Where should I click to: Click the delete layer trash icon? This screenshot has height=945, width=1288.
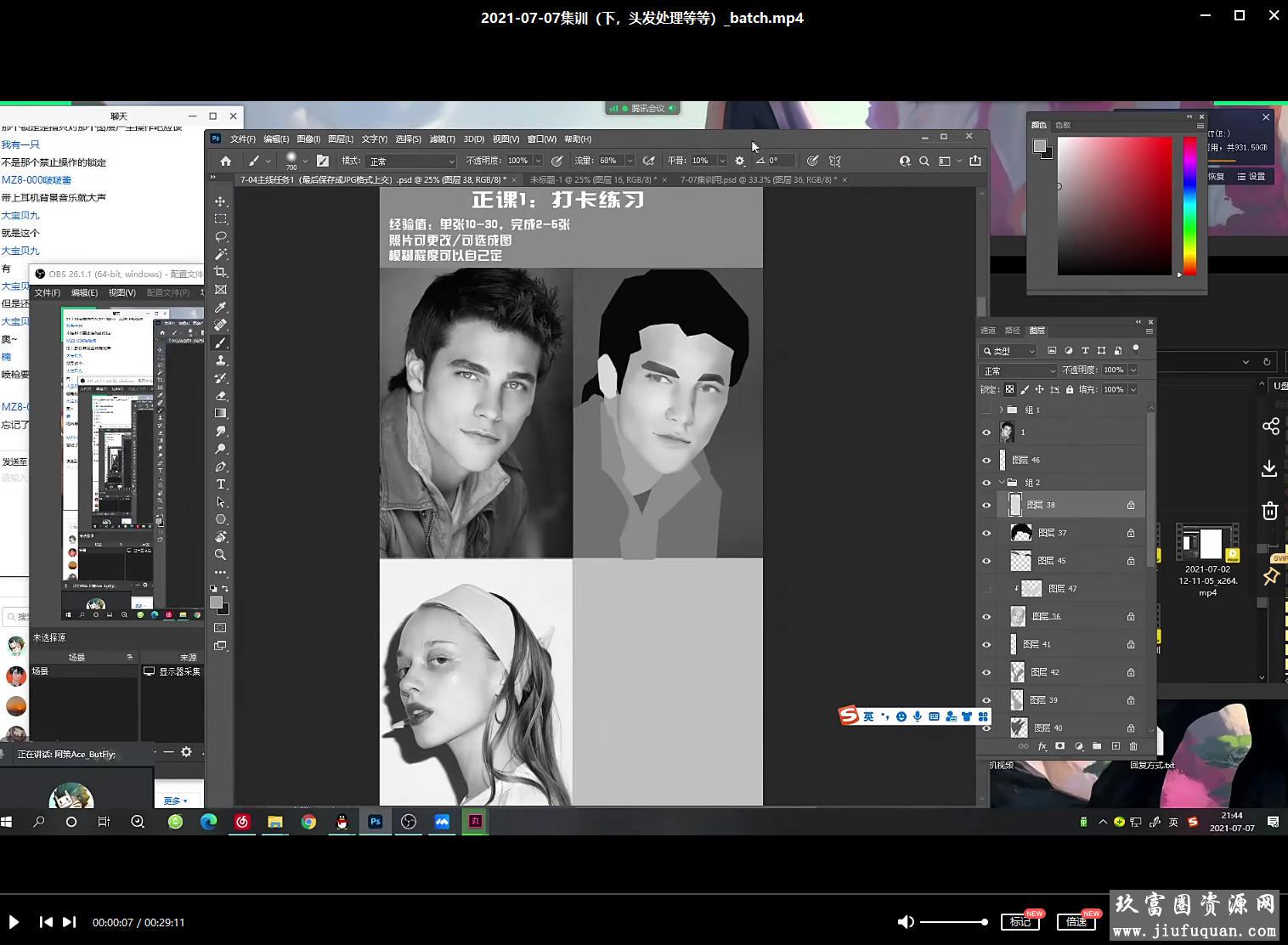[x=1133, y=746]
